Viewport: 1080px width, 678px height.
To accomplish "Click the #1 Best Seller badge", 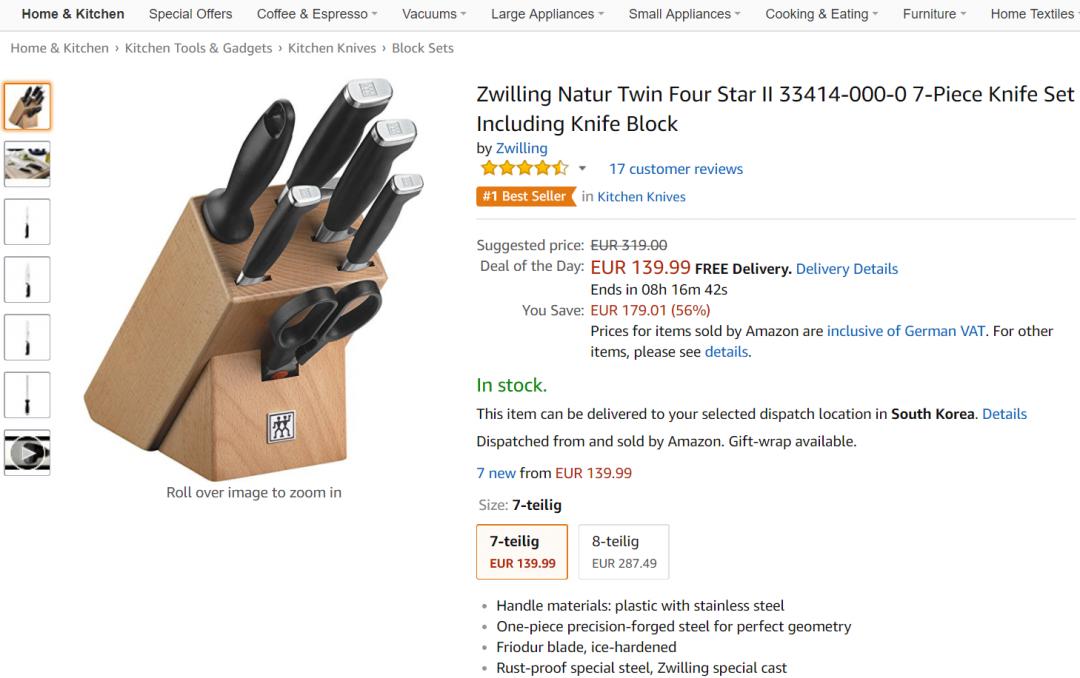I will 525,196.
